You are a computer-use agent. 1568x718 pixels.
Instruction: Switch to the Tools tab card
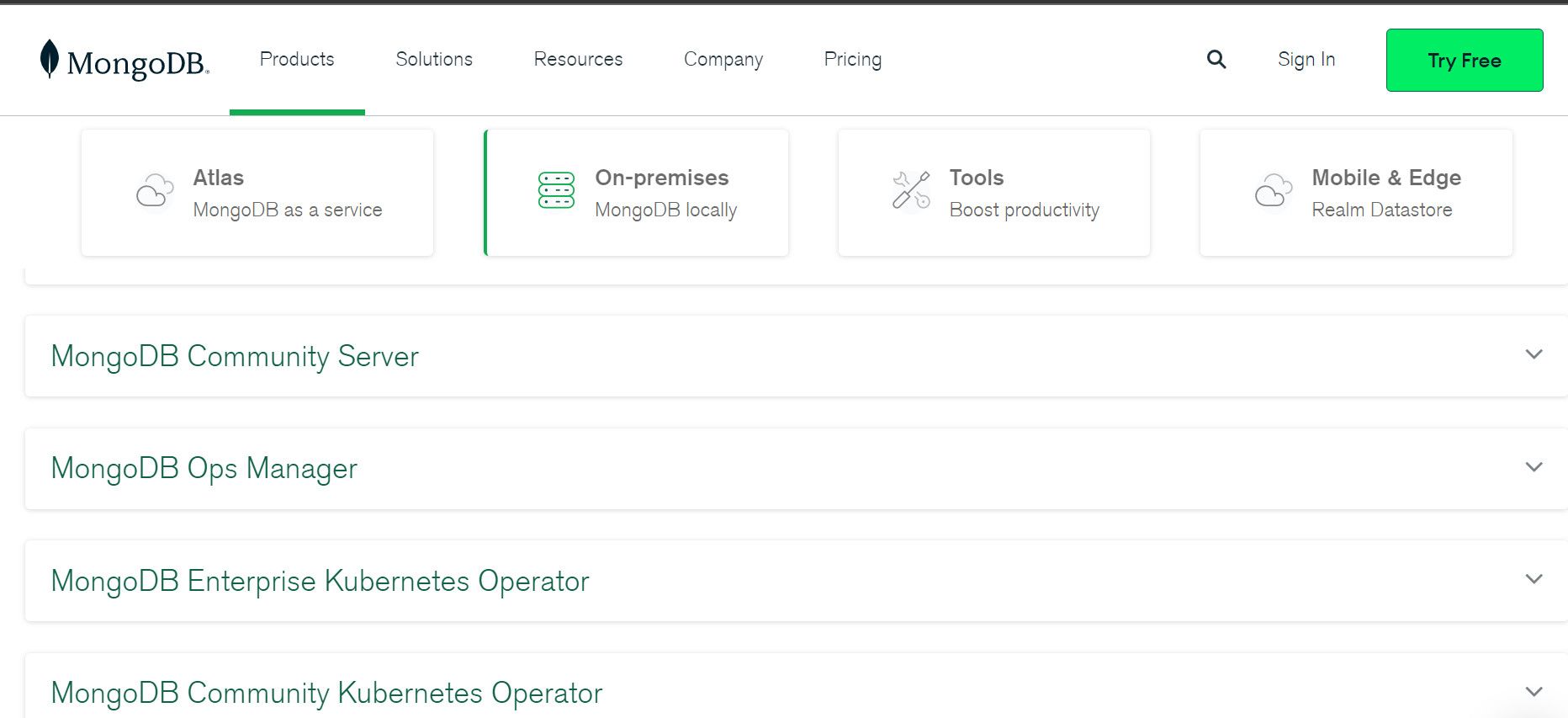coord(994,193)
